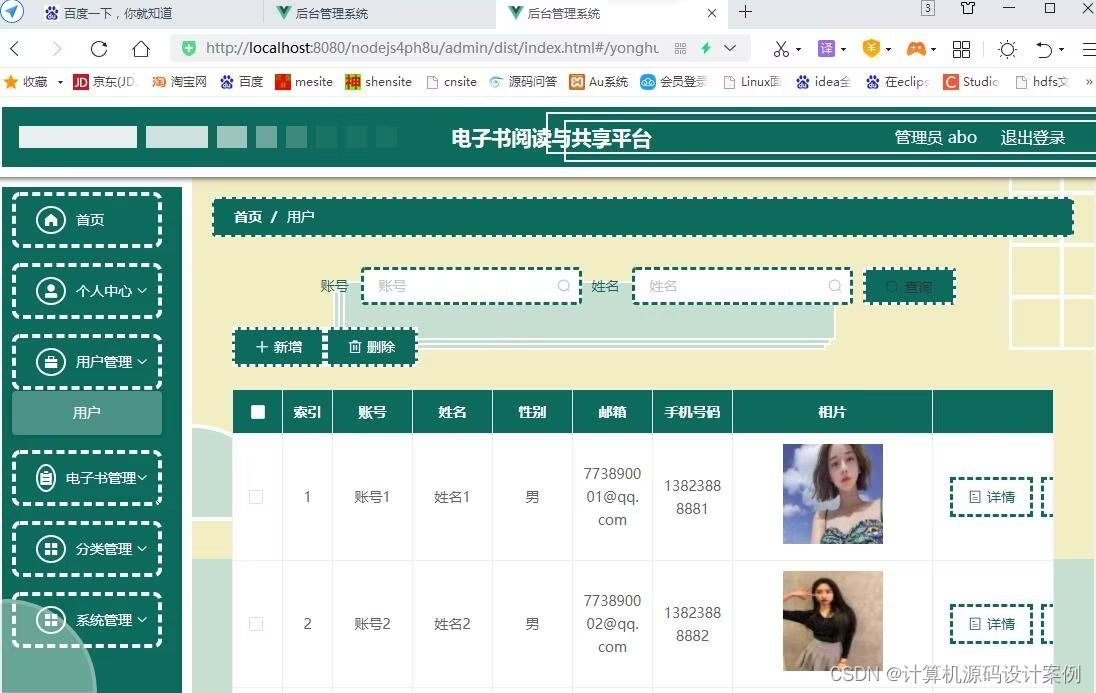
Task: Click the brightness sun icon in toolbar
Action: (1007, 49)
